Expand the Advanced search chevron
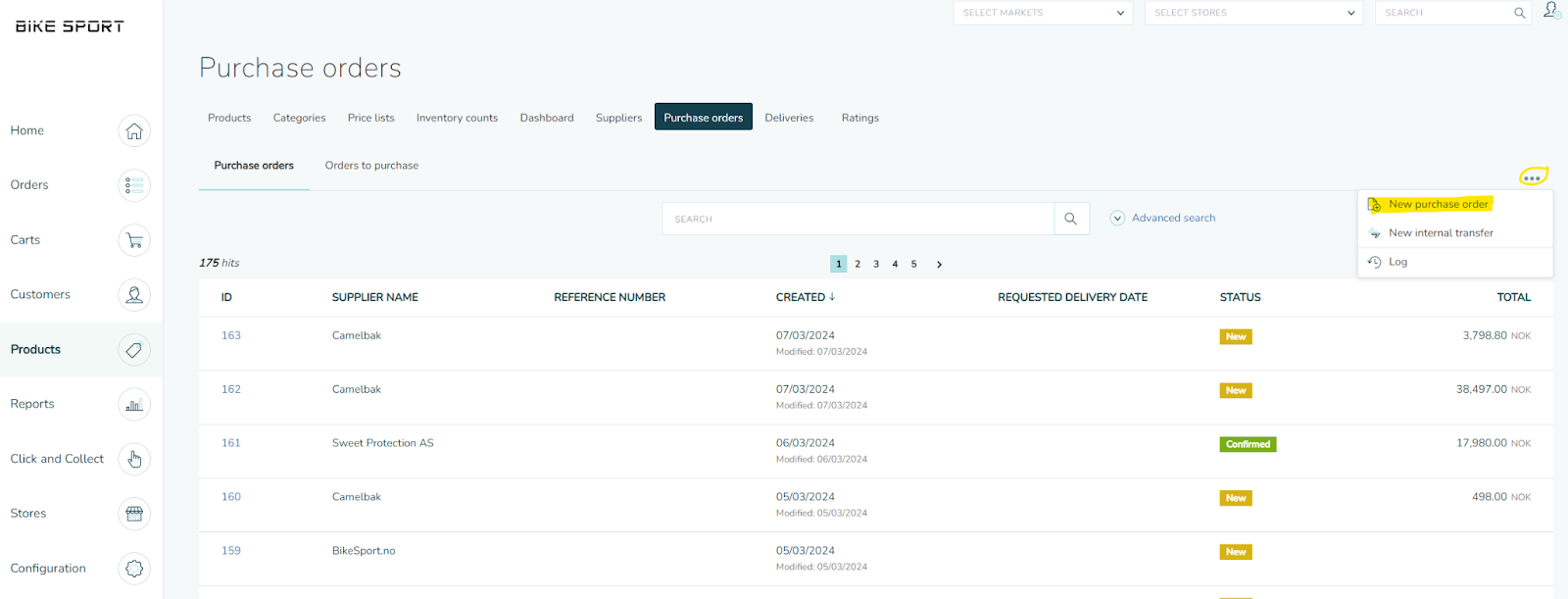This screenshot has height=599, width=1568. 1117,219
